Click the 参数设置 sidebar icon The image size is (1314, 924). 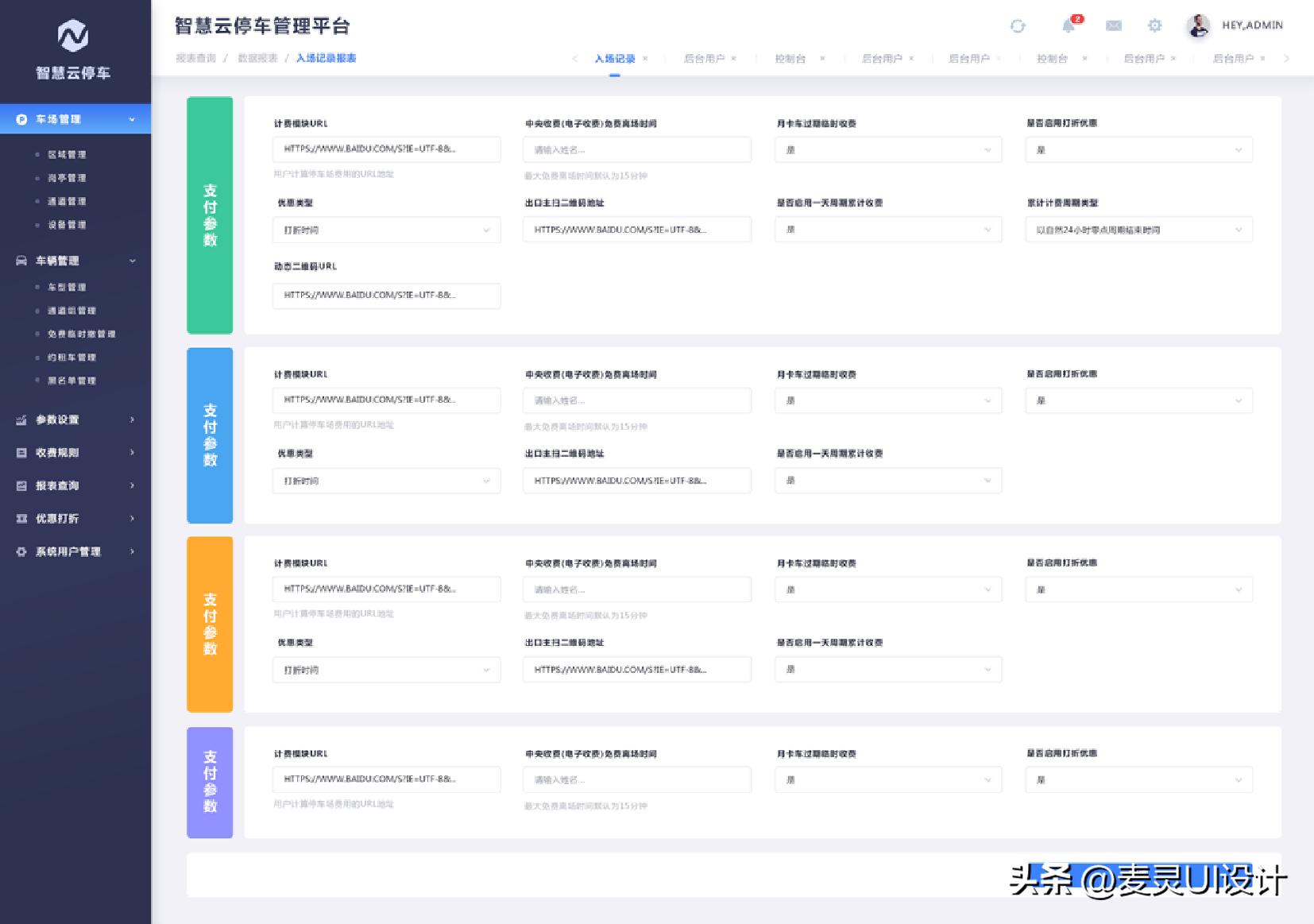tap(21, 419)
